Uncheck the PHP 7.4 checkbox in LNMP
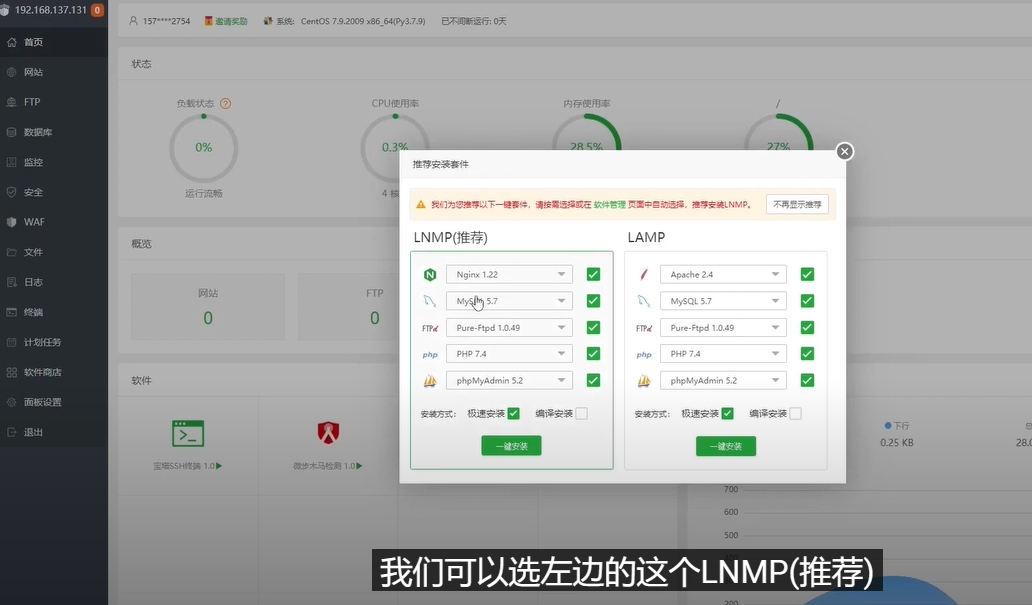The image size is (1032, 605). click(593, 354)
